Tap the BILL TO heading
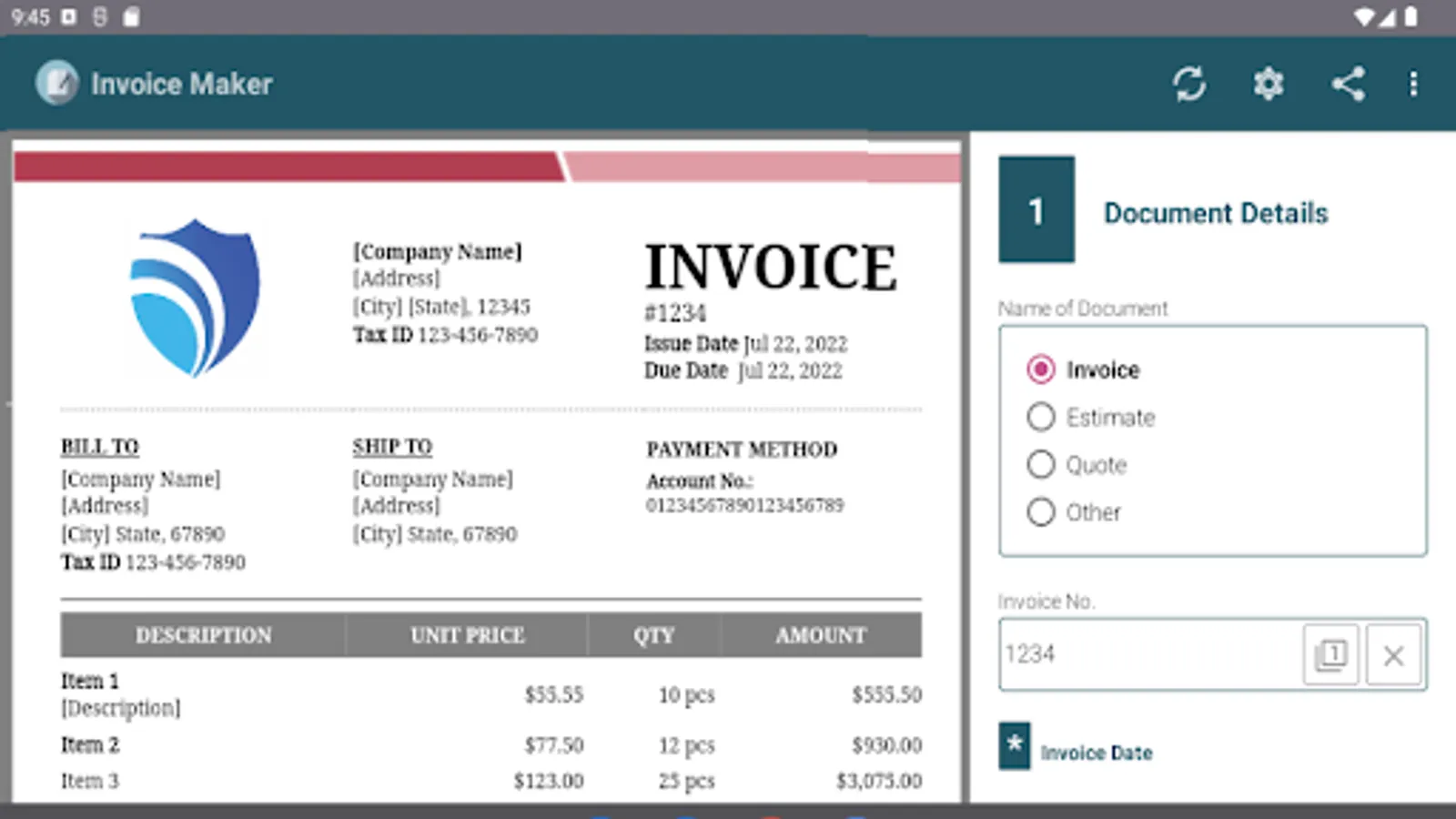Viewport: 1456px width, 819px height. pyautogui.click(x=100, y=447)
